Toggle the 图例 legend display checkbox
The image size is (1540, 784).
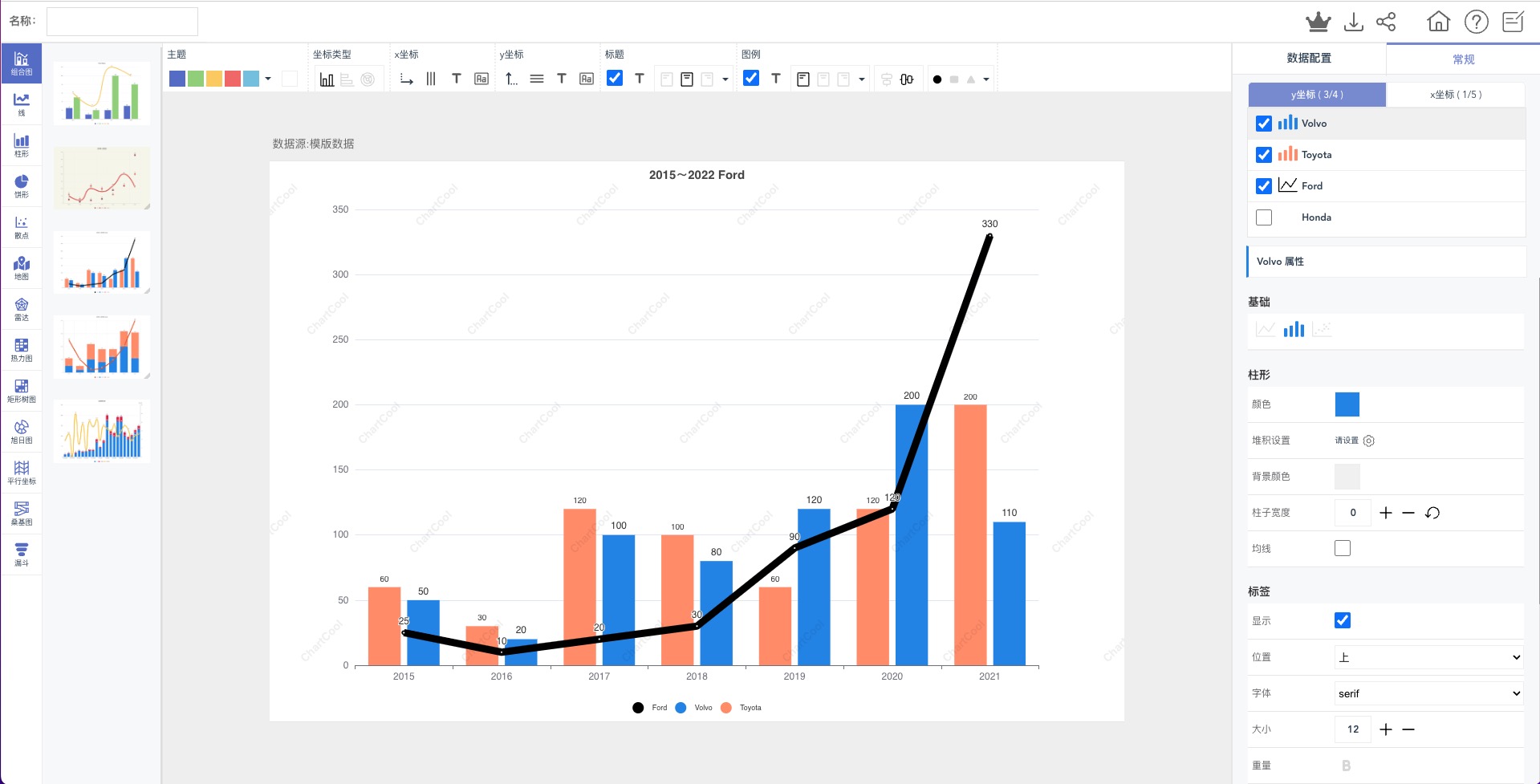(751, 78)
